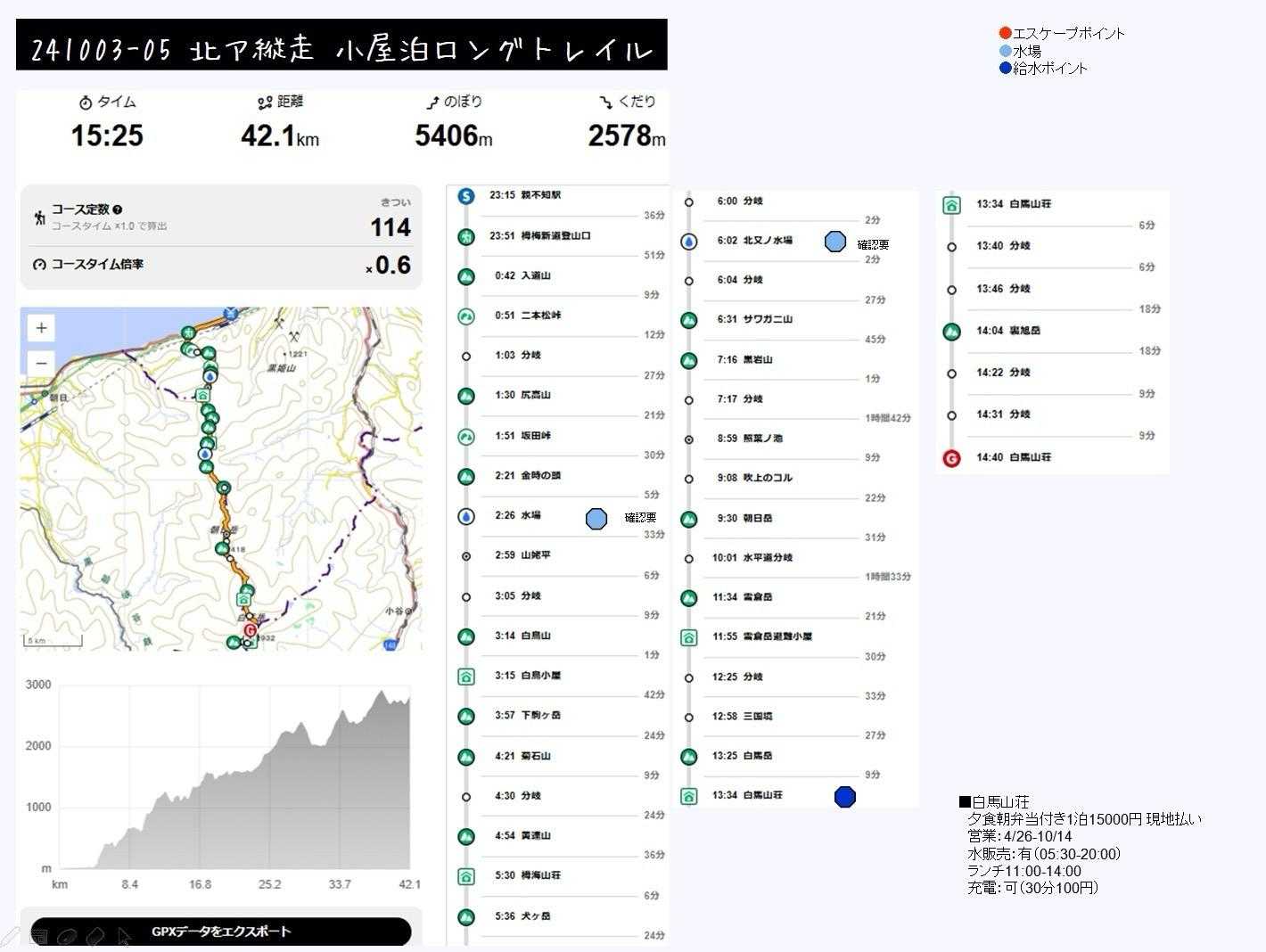Click the title banner 北ア縦走 小屋泊ロングトレイル
The image size is (1266, 952).
tap(341, 46)
